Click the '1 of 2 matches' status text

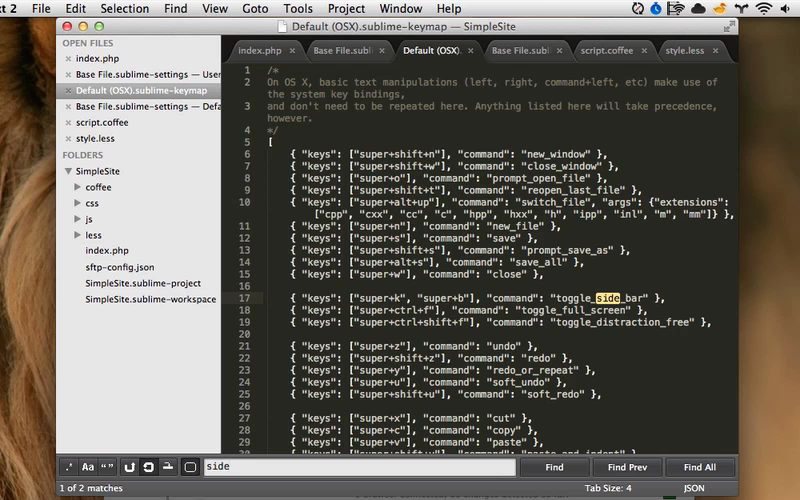pyautogui.click(x=91, y=488)
